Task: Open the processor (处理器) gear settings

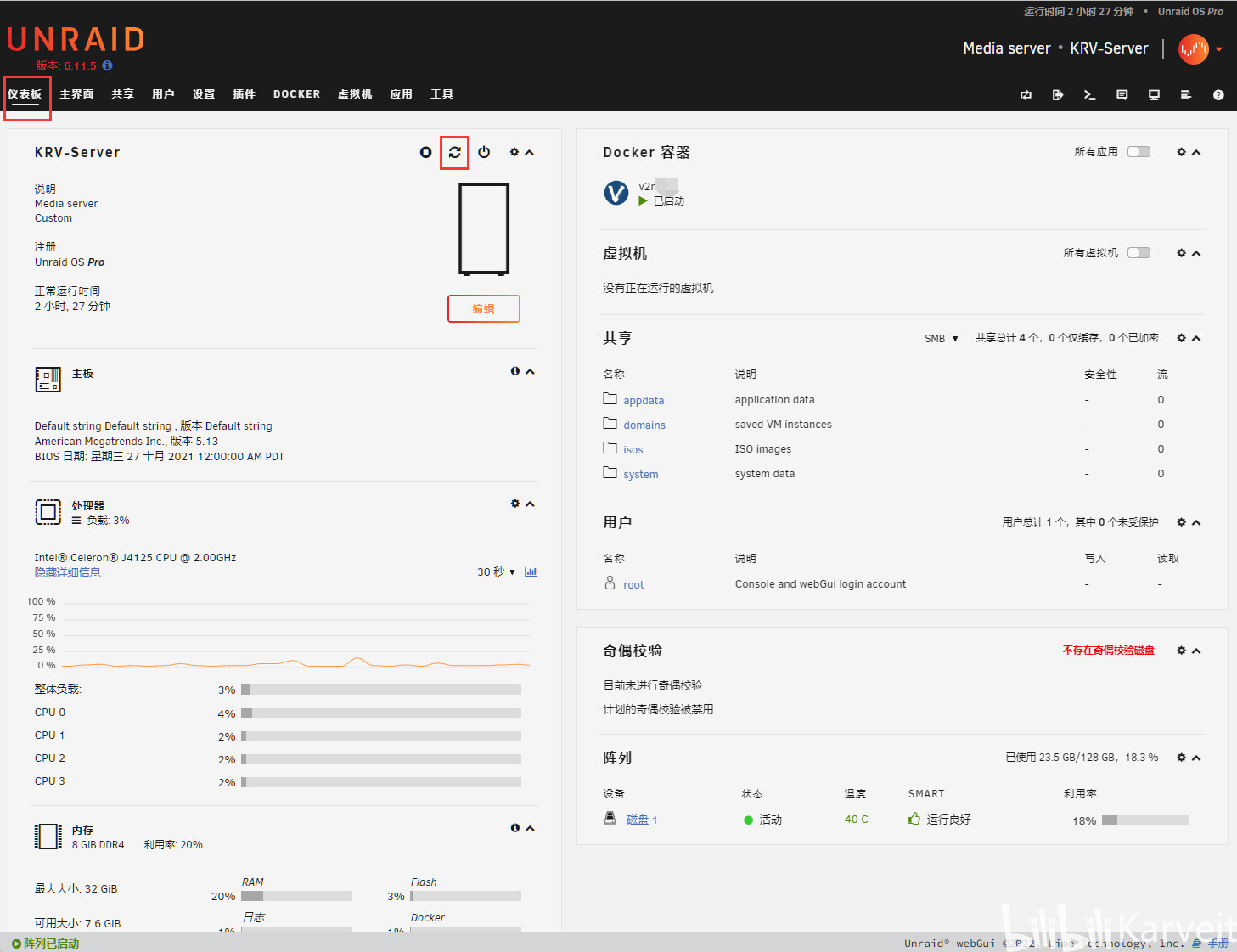Action: [x=514, y=504]
